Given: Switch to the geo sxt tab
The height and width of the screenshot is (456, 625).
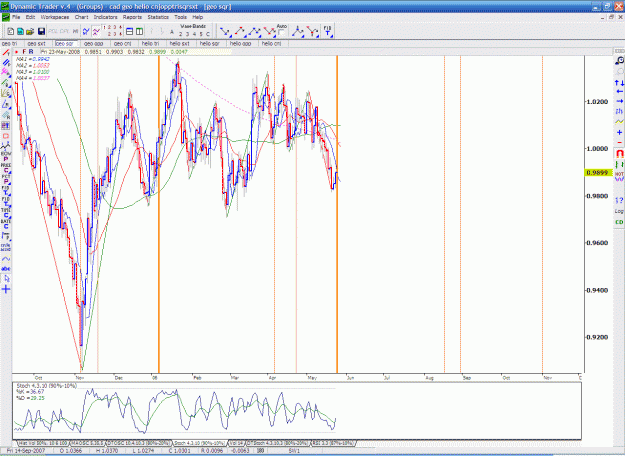Looking at the screenshot, I should tap(37, 43).
